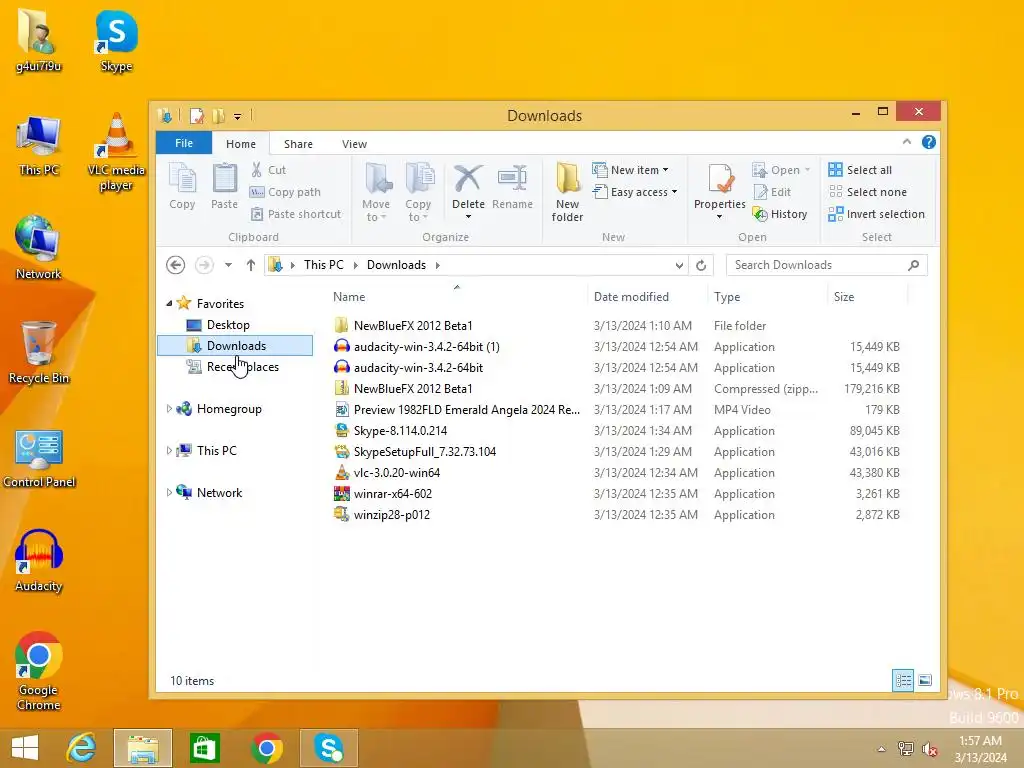Go up one level with Up arrow

coord(251,265)
